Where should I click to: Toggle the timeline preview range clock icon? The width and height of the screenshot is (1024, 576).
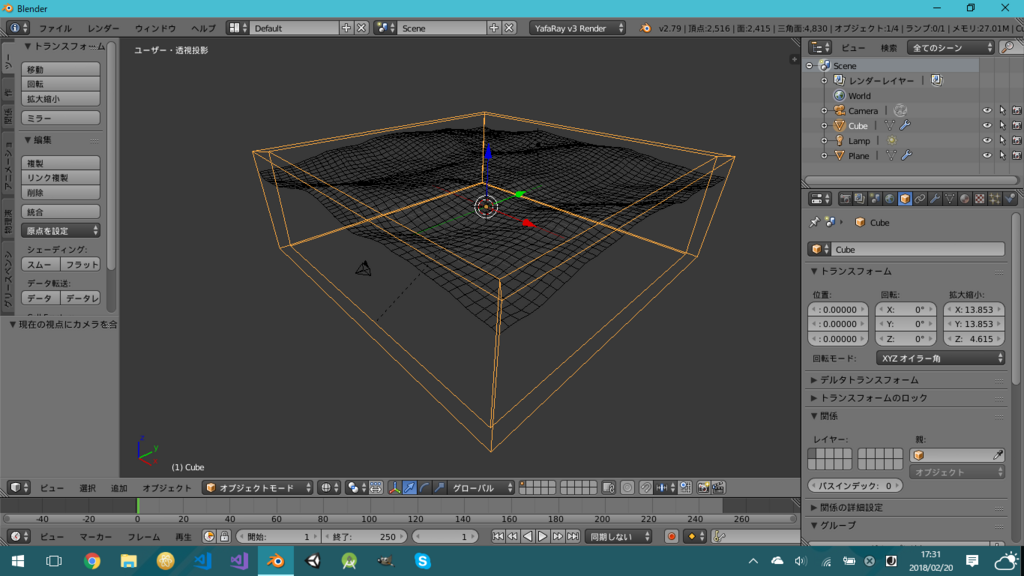pyautogui.click(x=209, y=537)
